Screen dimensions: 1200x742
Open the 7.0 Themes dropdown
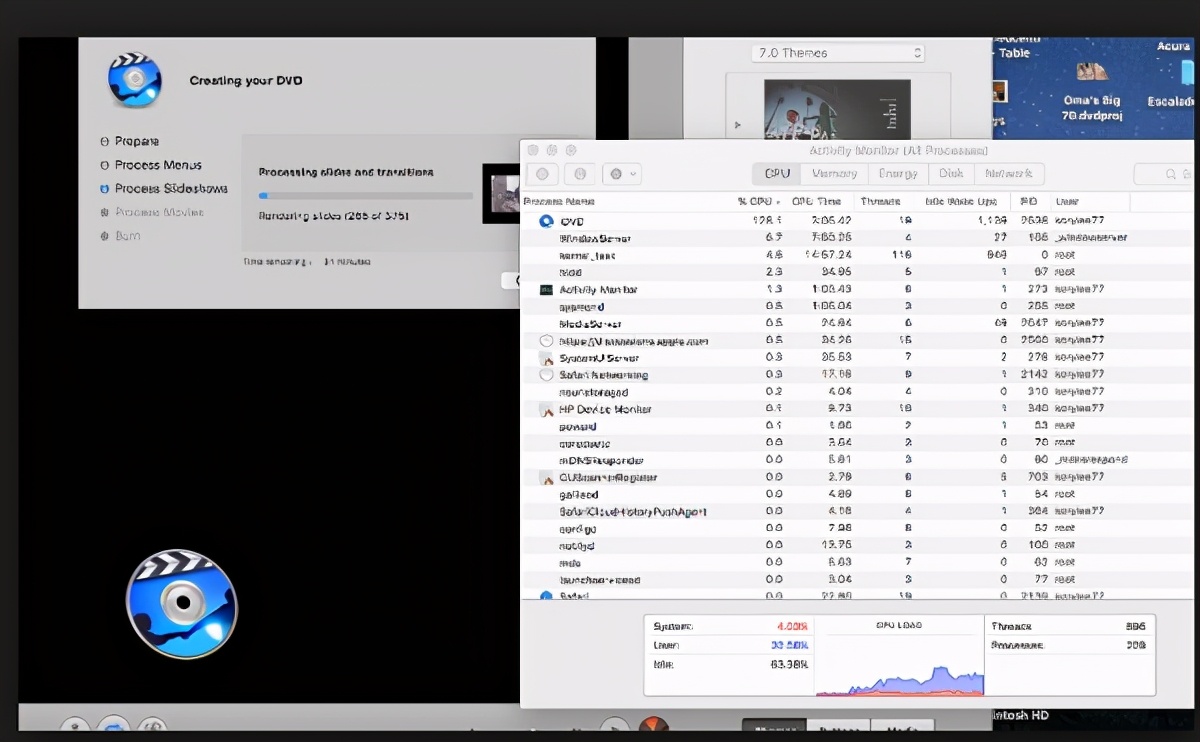[x=838, y=53]
